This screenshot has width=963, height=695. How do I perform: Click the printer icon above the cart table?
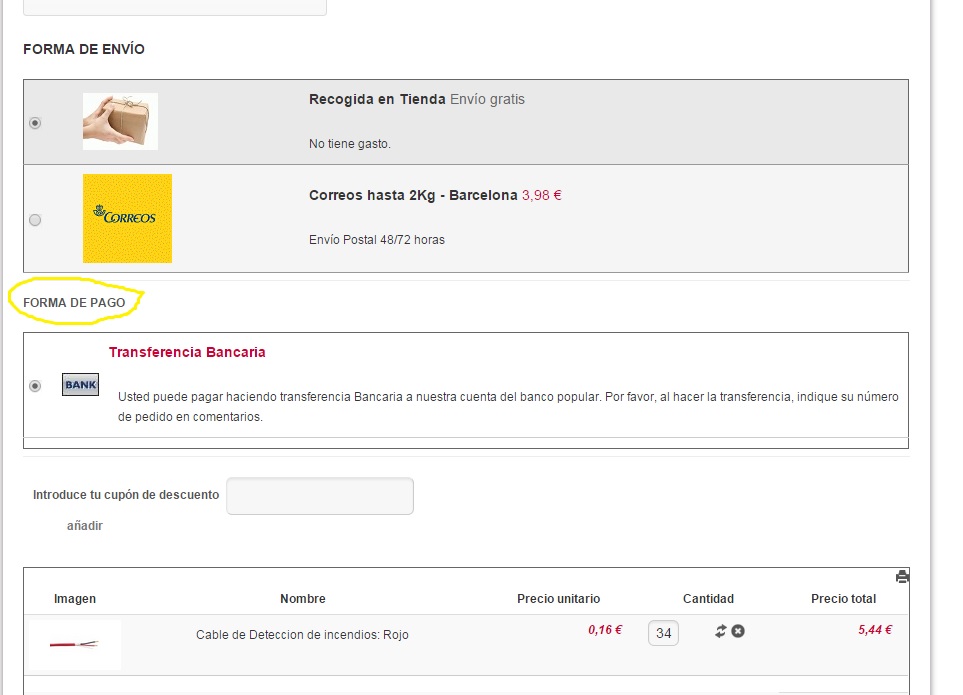902,577
